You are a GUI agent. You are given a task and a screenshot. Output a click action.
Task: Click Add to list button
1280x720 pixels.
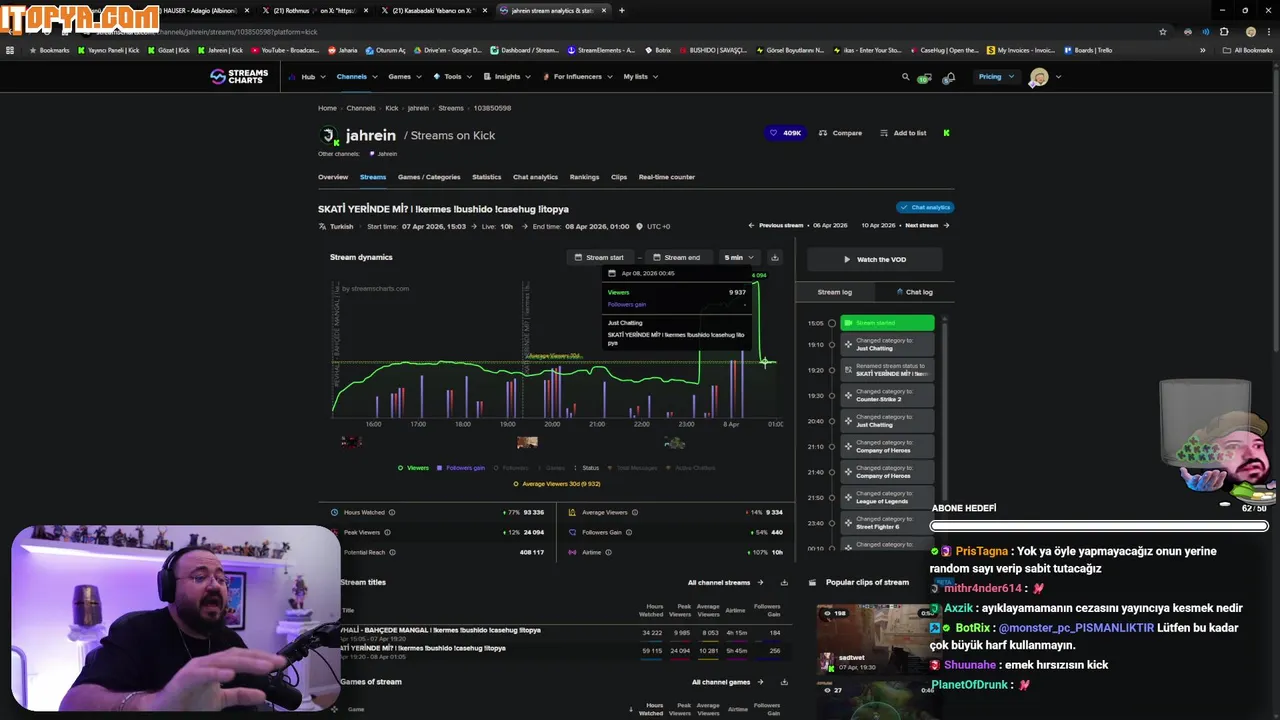pos(903,133)
